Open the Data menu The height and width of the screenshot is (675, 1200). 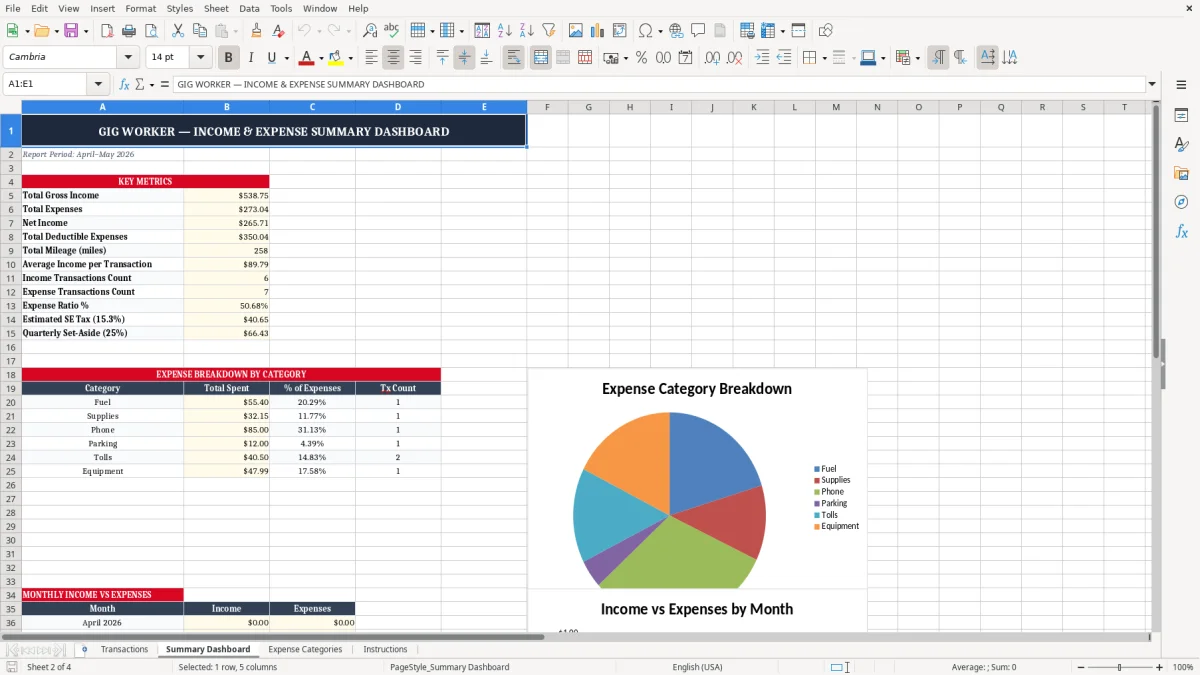pyautogui.click(x=249, y=8)
